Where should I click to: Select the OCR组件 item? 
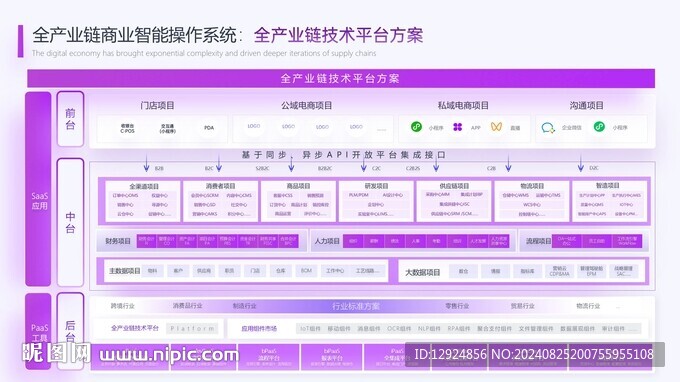tap(399, 329)
